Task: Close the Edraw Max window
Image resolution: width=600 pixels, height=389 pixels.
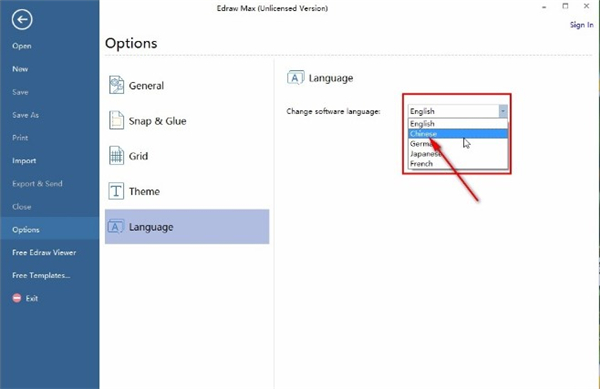Action: coord(586,6)
